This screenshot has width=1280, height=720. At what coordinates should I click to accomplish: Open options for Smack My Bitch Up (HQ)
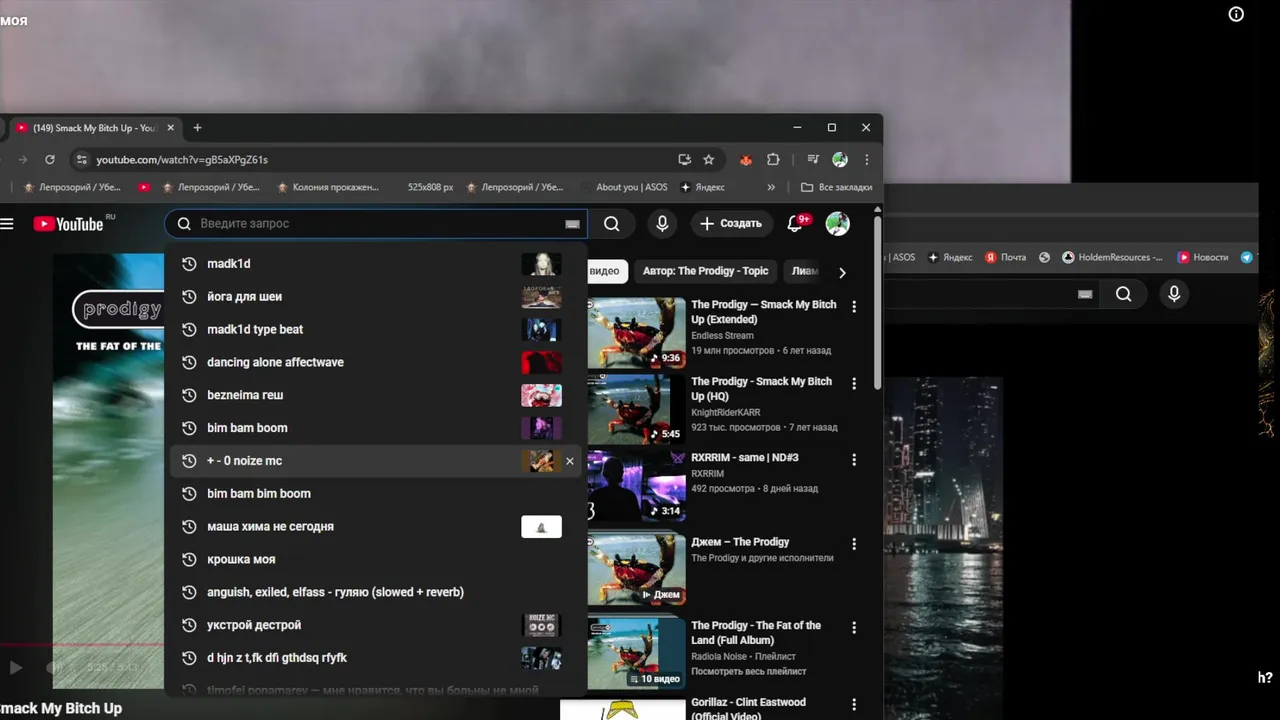coord(854,384)
